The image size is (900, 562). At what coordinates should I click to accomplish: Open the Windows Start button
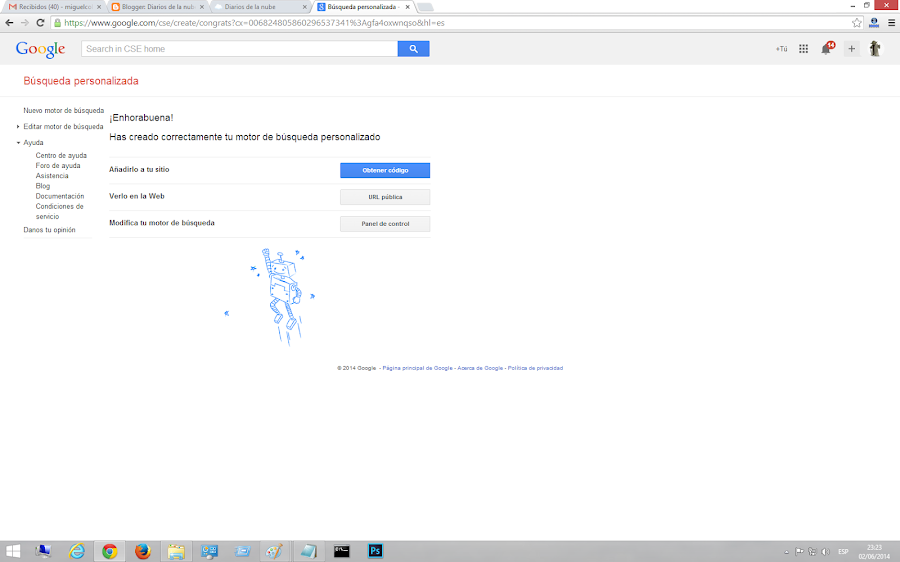13,552
